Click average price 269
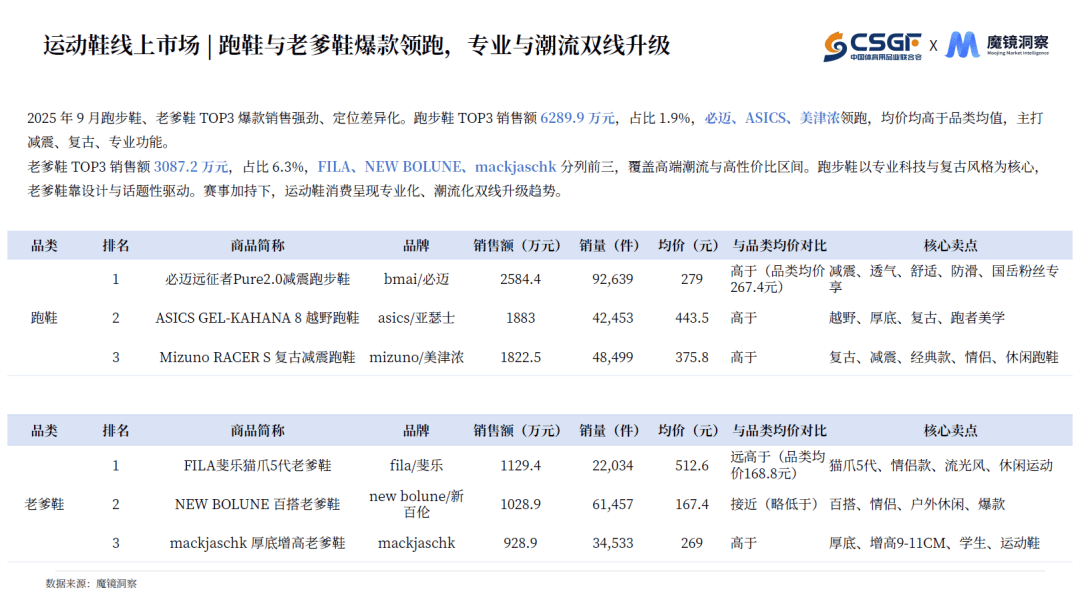 pos(692,543)
